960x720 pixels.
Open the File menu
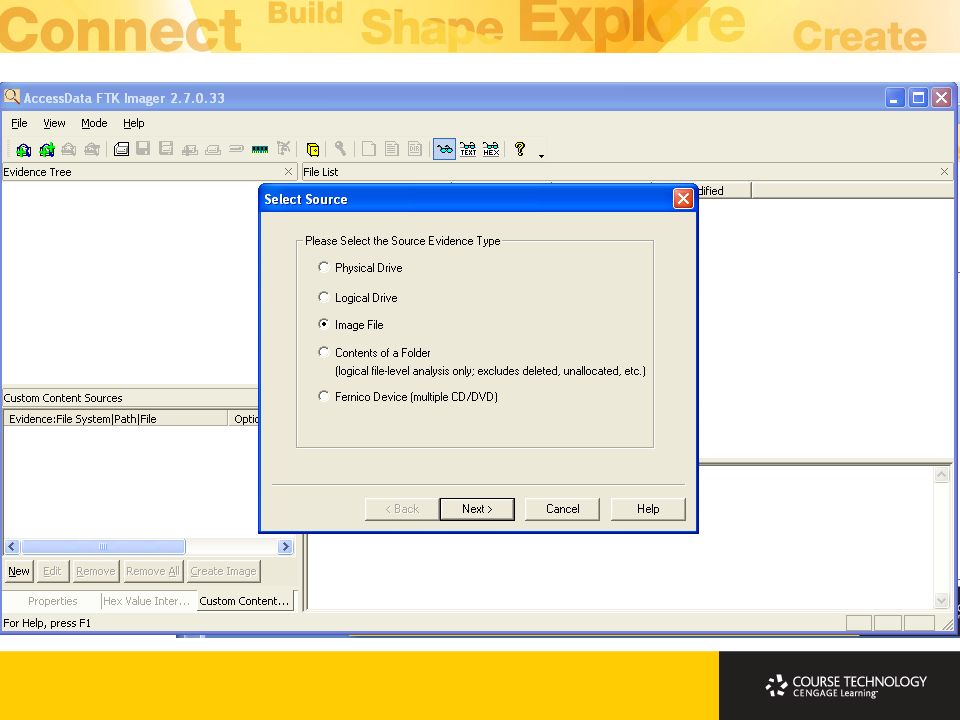point(19,123)
